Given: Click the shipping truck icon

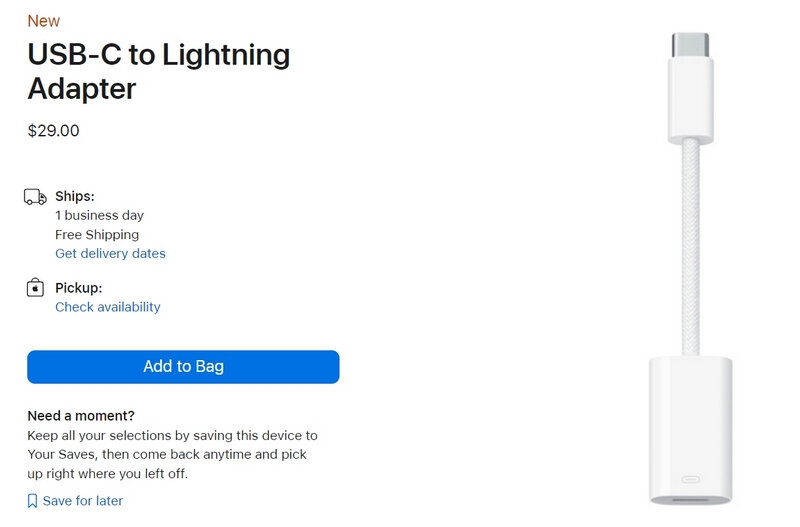Looking at the screenshot, I should click(x=35, y=196).
